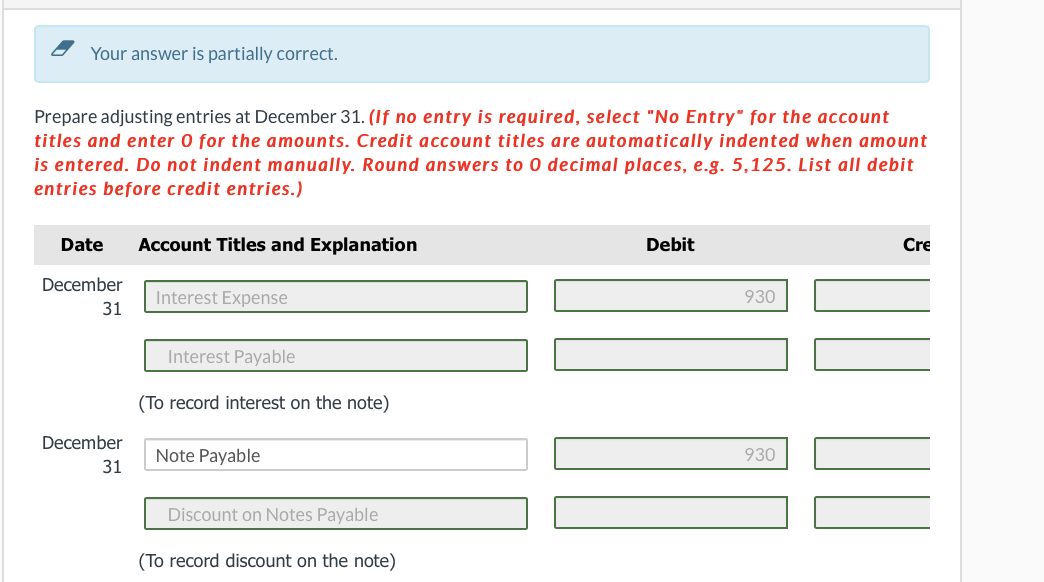Open the Interest Payable account title selector
The image size is (1044, 582).
pos(335,356)
